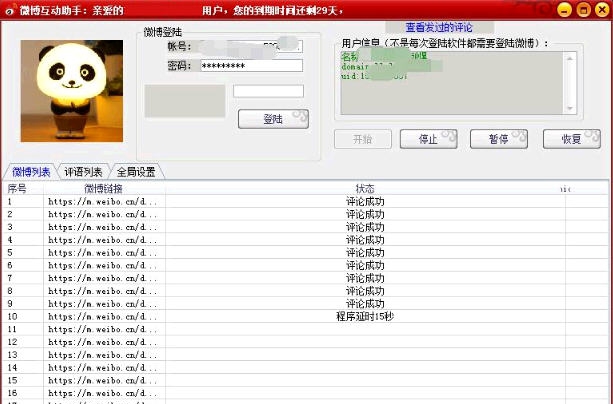Select weibo link in row 1
The width and height of the screenshot is (613, 404).
(x=103, y=202)
